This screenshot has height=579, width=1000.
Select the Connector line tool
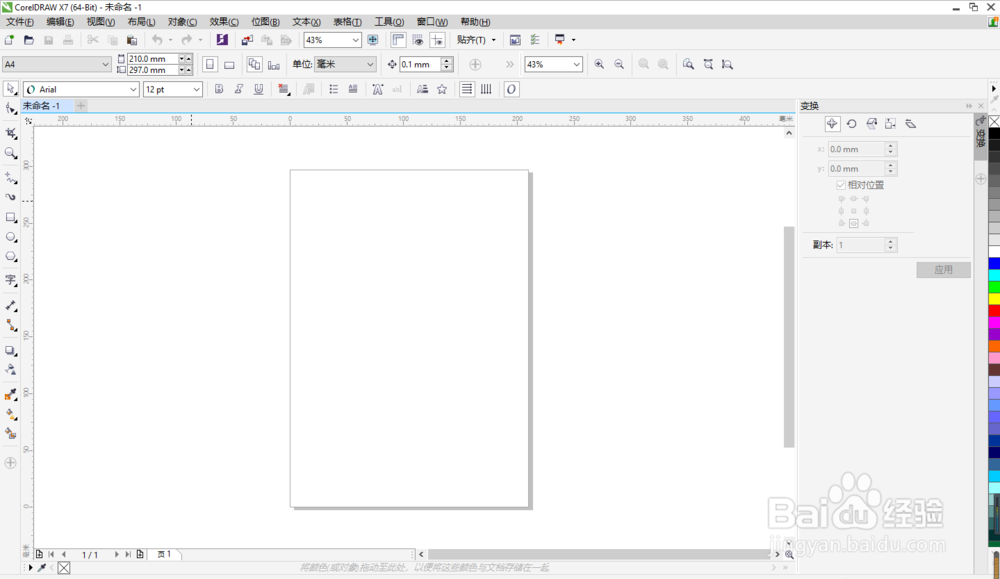click(11, 325)
